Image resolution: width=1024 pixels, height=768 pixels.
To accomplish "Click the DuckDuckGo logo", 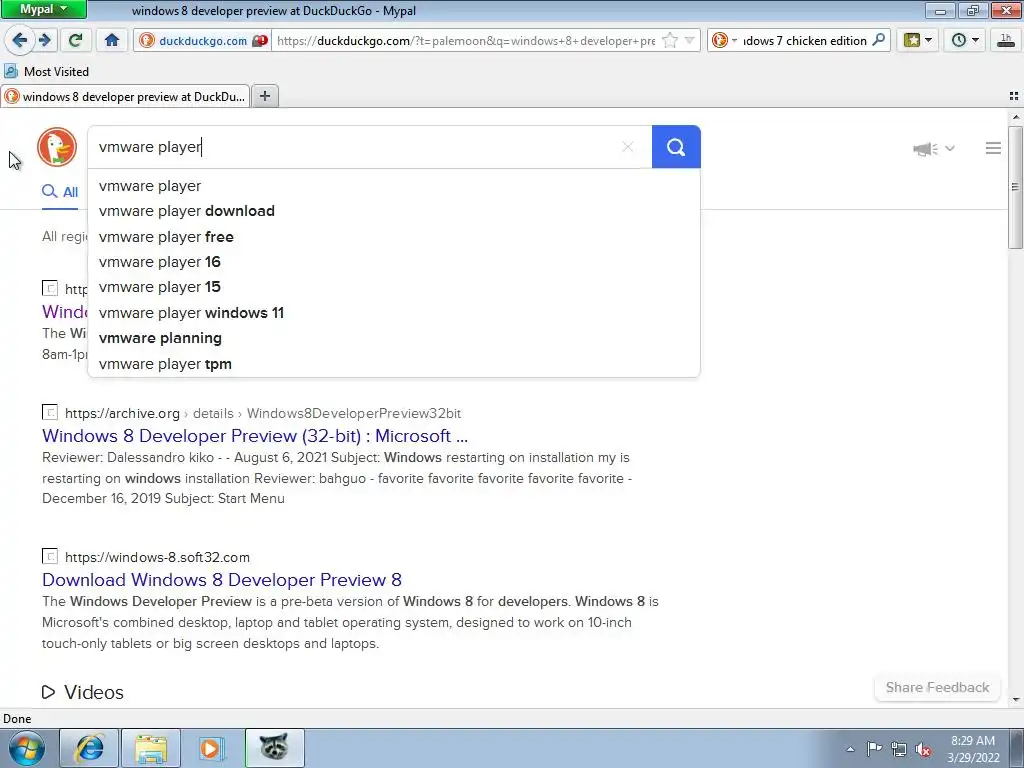I will tap(57, 147).
